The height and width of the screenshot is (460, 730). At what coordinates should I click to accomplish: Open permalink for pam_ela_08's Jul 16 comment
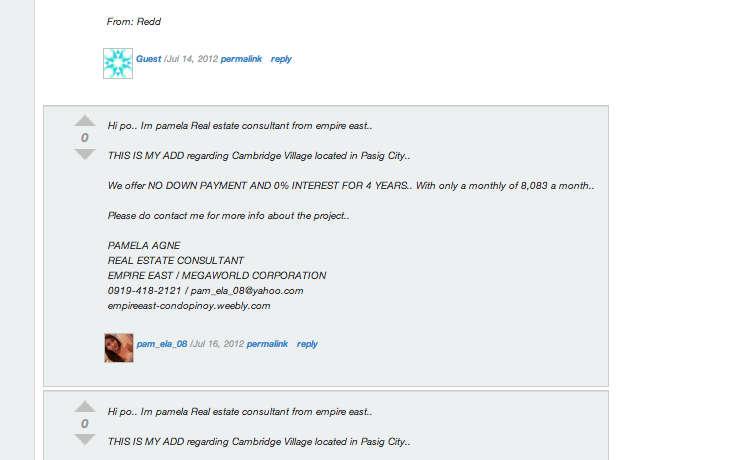coord(267,344)
